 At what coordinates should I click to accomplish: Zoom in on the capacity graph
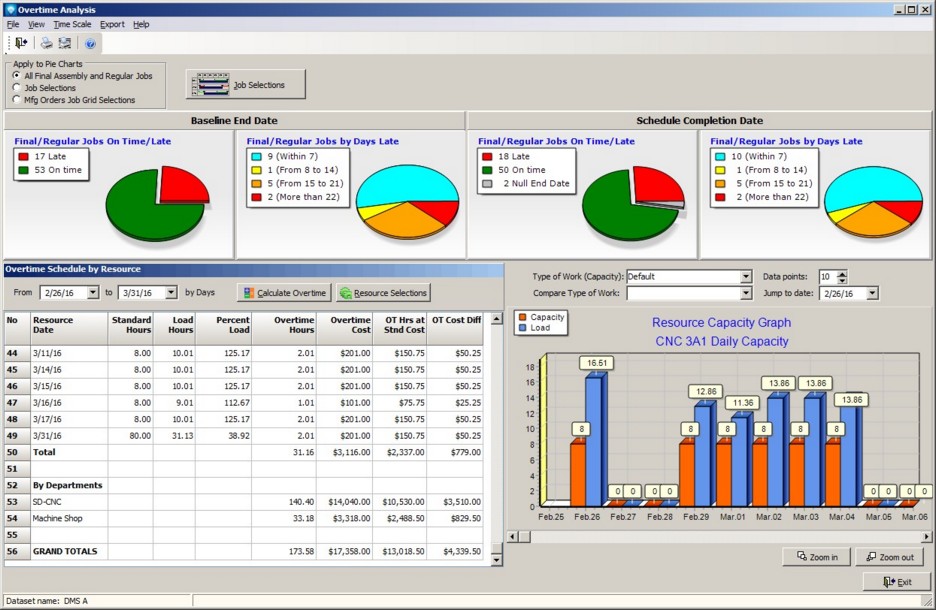(x=816, y=557)
